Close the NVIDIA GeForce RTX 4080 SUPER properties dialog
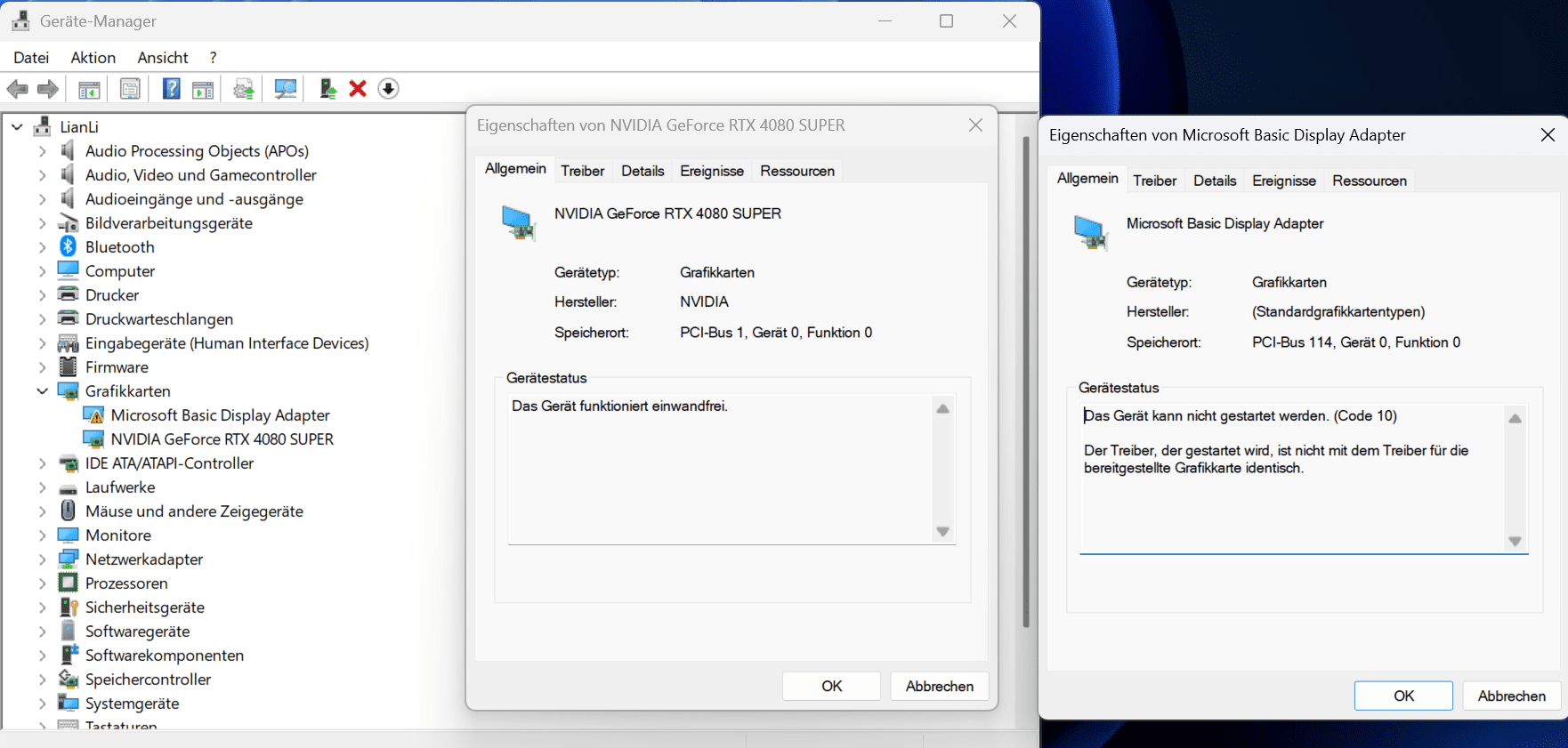The width and height of the screenshot is (1568, 748). pyautogui.click(x=976, y=125)
